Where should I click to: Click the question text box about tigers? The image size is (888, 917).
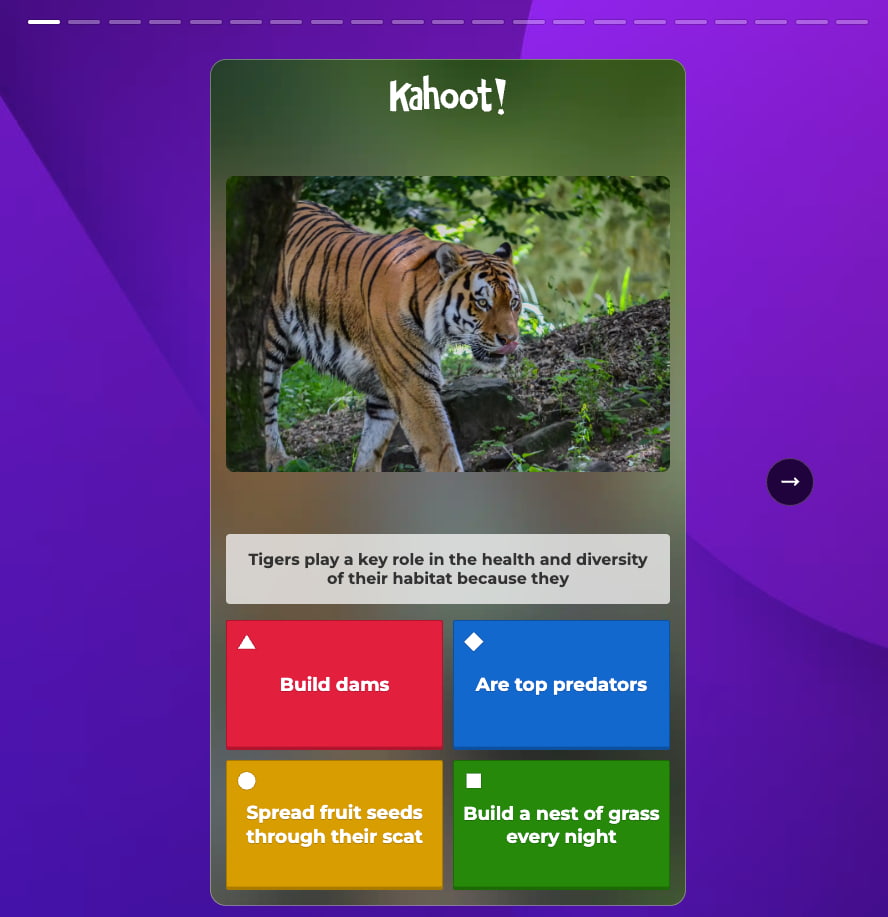pyautogui.click(x=447, y=569)
